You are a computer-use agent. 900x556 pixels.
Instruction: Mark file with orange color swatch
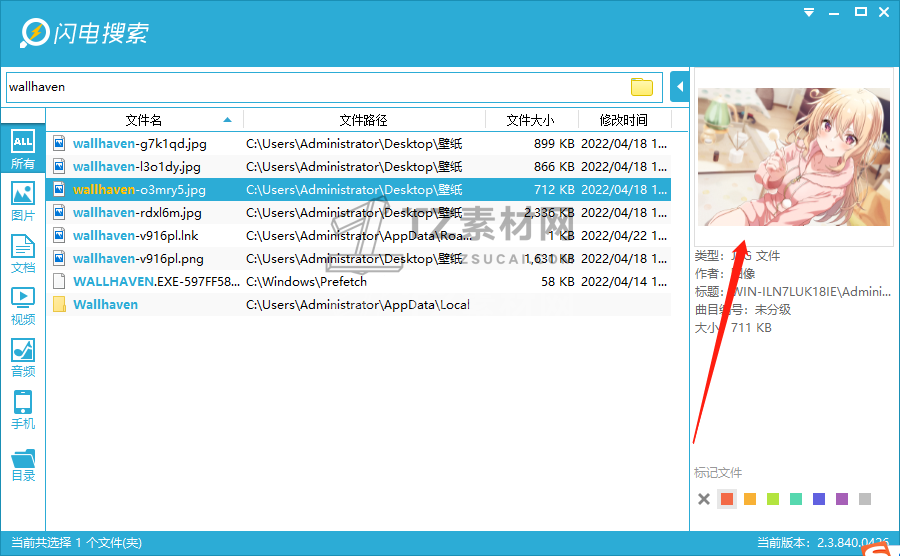tap(750, 499)
